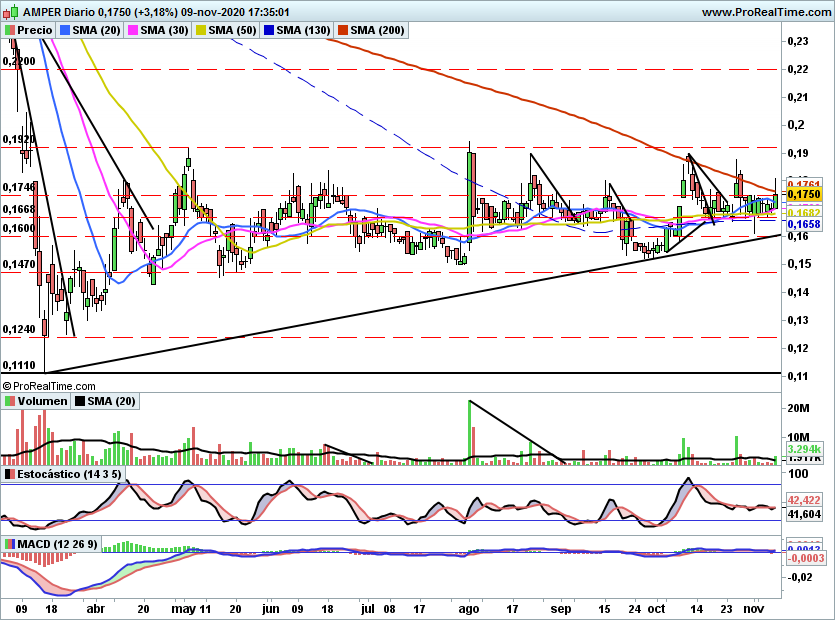This screenshot has width=835, height=620.
Task: Click the 0,1746 level label
Action: 19,187
